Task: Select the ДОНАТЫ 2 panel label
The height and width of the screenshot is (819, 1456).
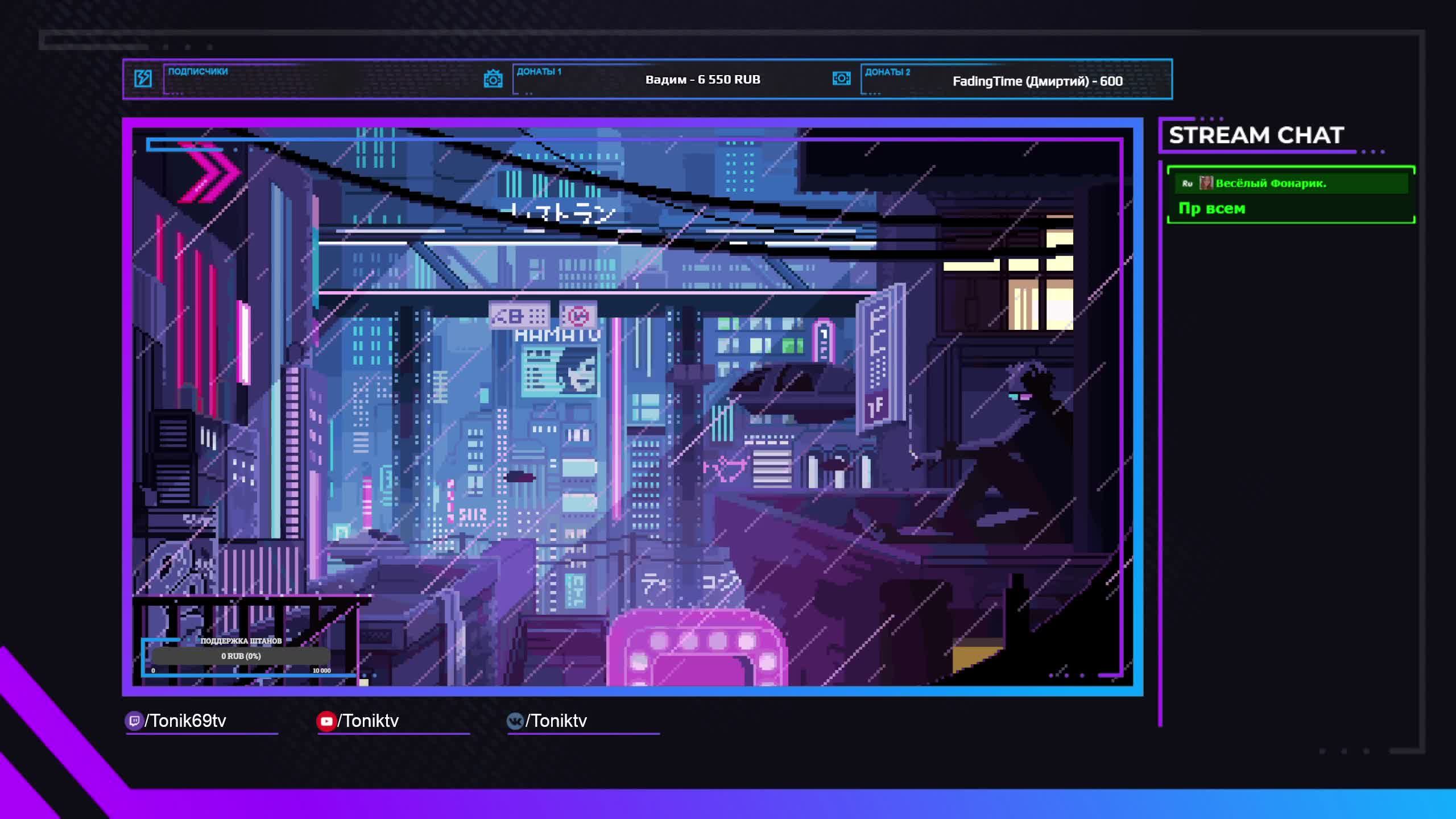Action: pos(887,72)
